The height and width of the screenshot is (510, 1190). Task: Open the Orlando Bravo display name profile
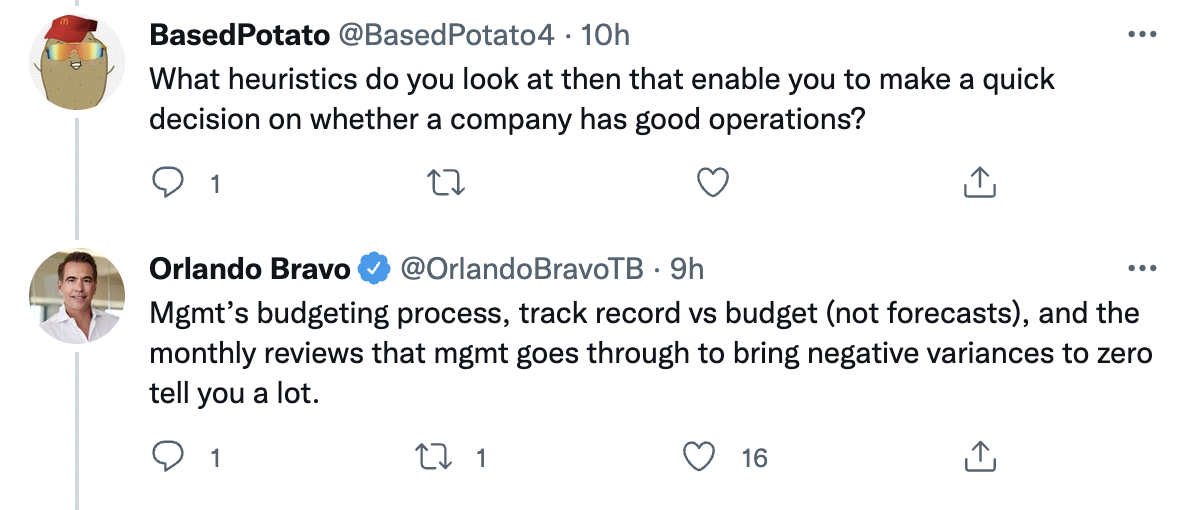[x=250, y=269]
